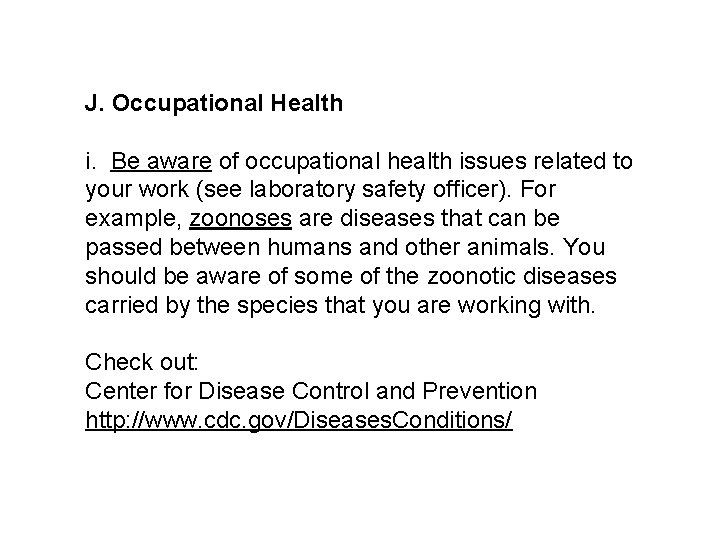Click the words "working with." ending the paragraph

pos(526,305)
